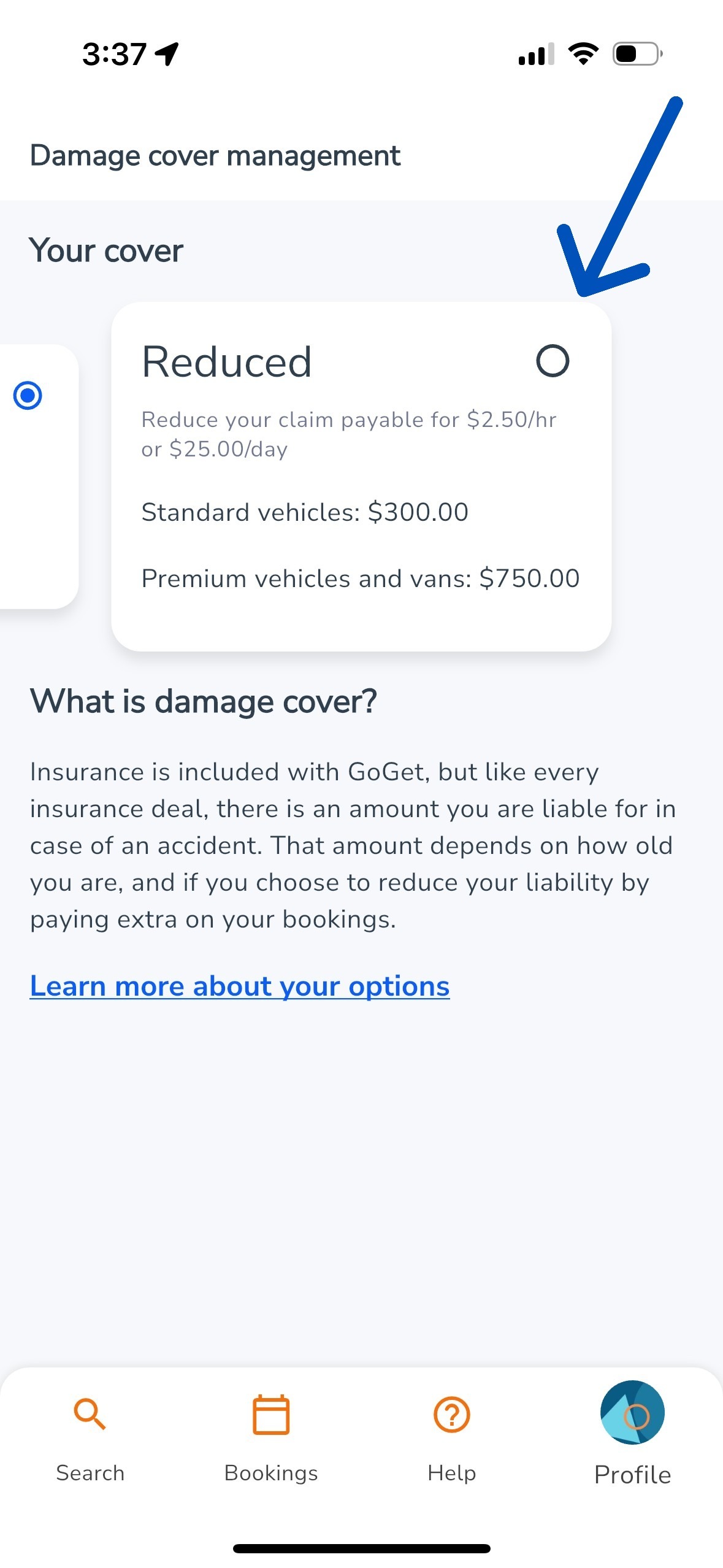Tap the Standard vehicles $300.00 line
The image size is (723, 1568).
(x=305, y=512)
